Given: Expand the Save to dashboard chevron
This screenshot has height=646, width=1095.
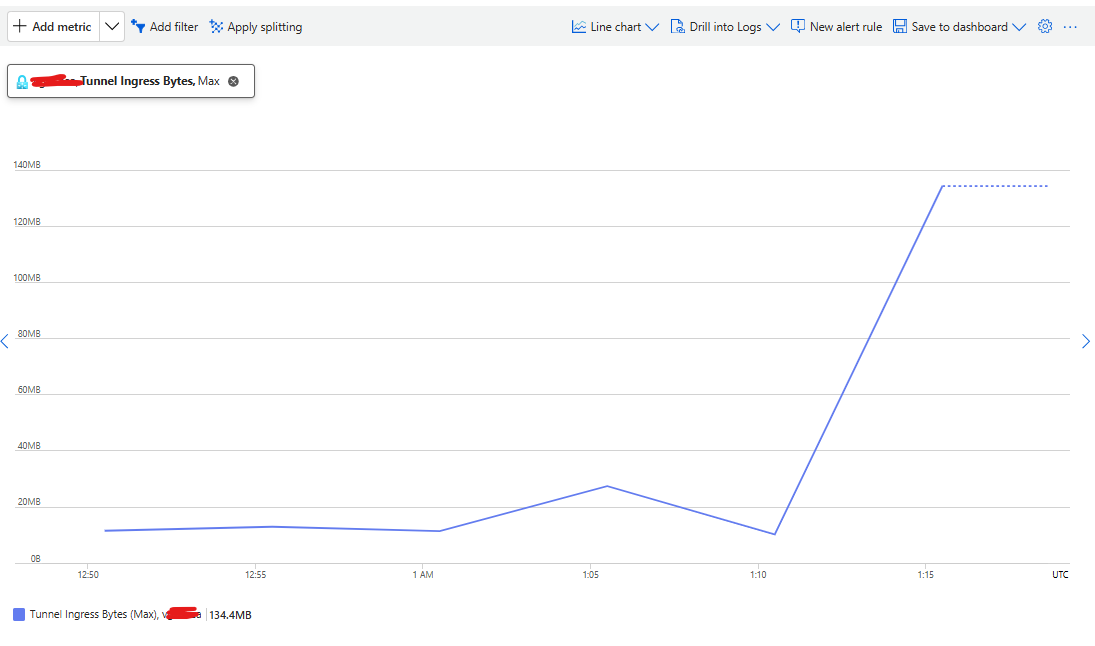Looking at the screenshot, I should click(1020, 27).
